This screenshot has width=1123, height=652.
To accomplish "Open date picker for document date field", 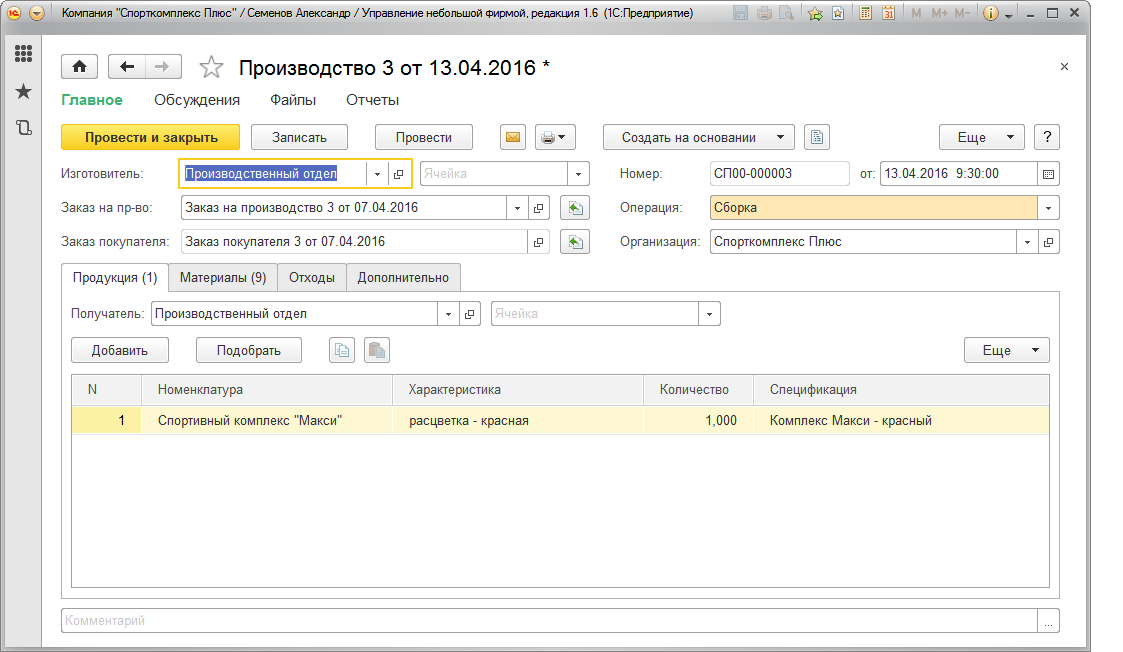I will point(1048,174).
